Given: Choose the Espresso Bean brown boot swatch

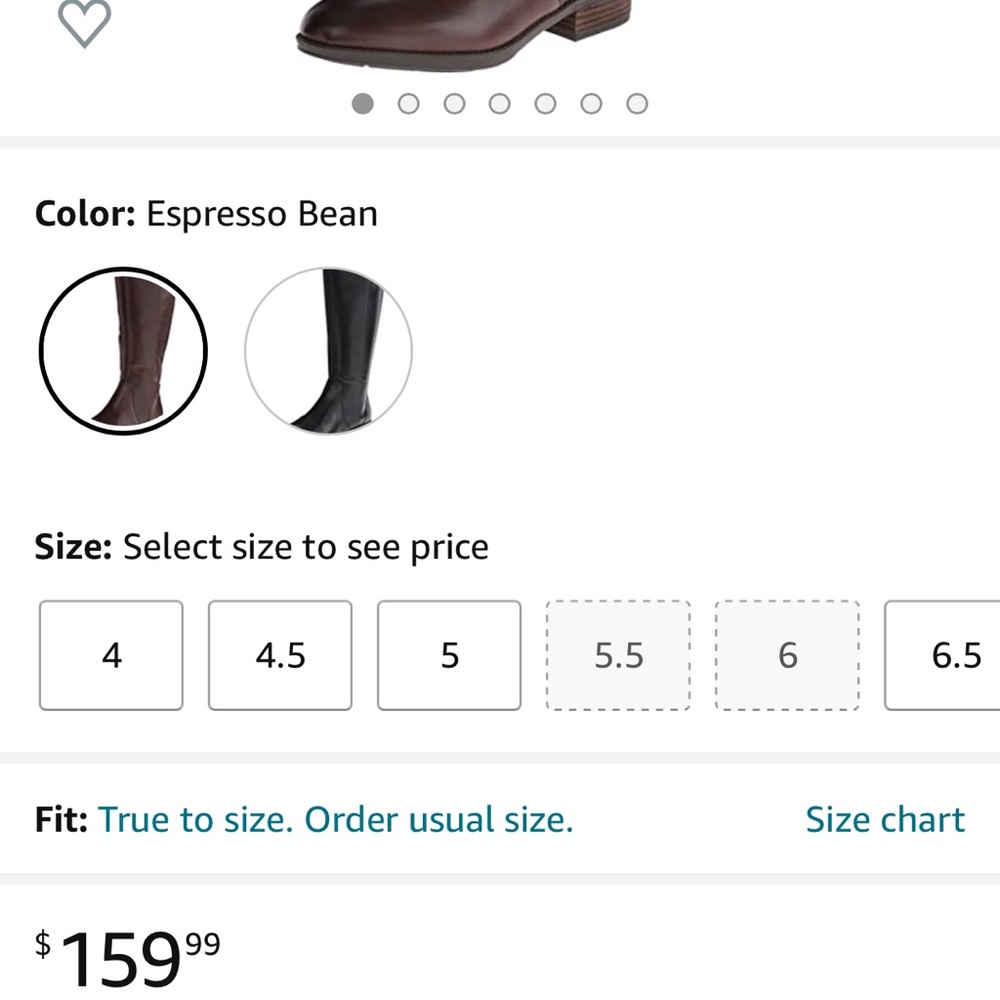Looking at the screenshot, I should pyautogui.click(x=123, y=351).
